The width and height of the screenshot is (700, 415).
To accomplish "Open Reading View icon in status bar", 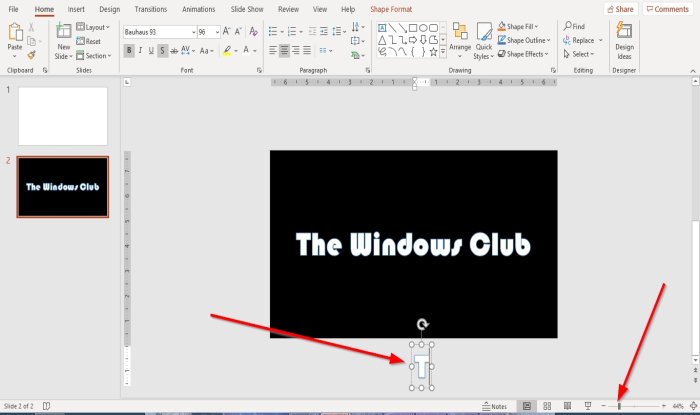I will (x=567, y=406).
